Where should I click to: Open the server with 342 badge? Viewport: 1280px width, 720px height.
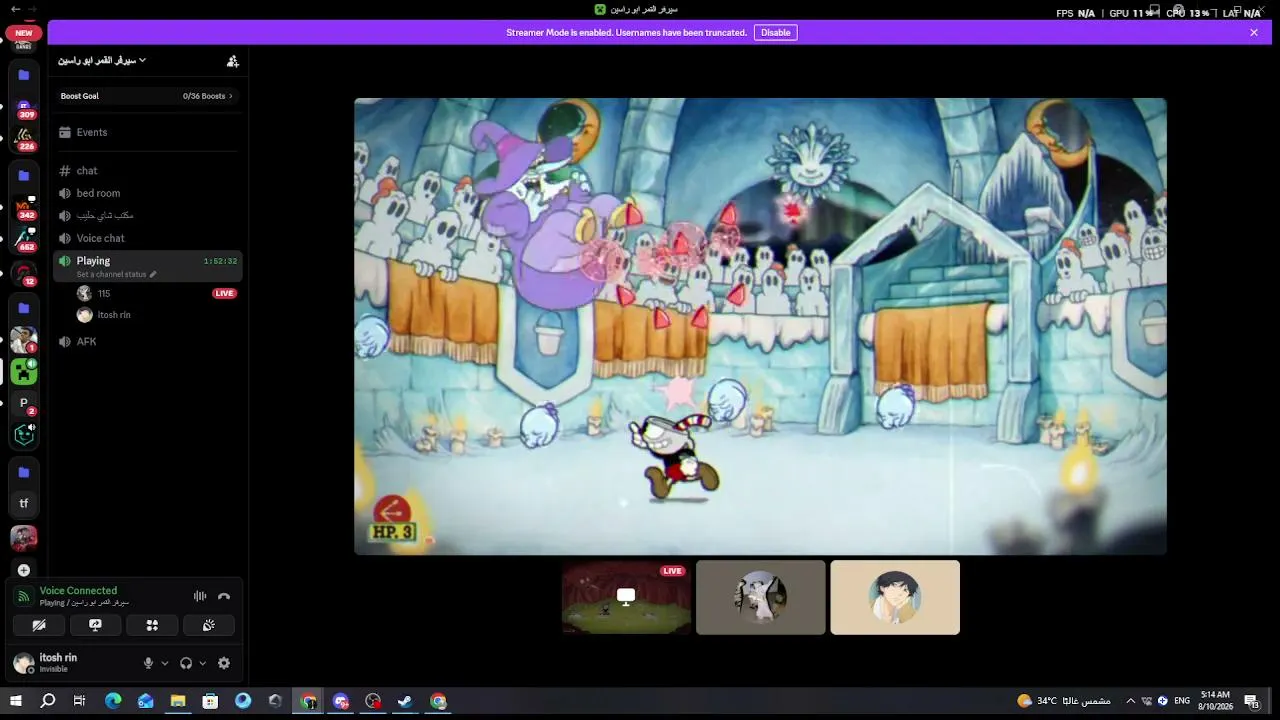point(24,208)
